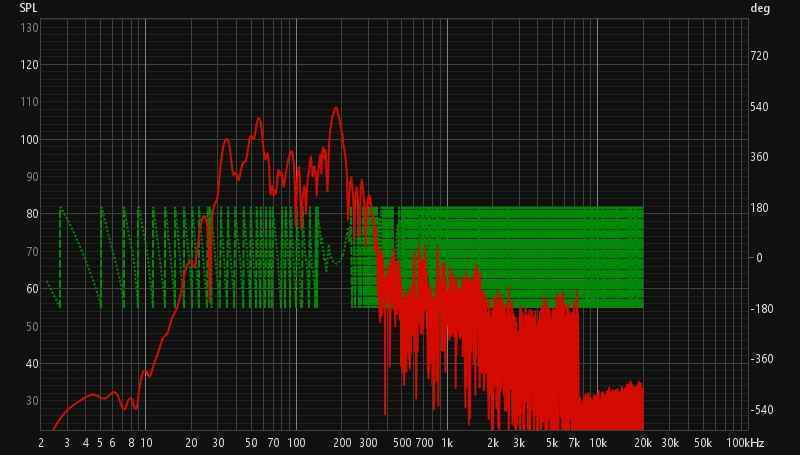Image resolution: width=800 pixels, height=455 pixels.
Task: Select the 1k frequency axis label
Action: 447,443
